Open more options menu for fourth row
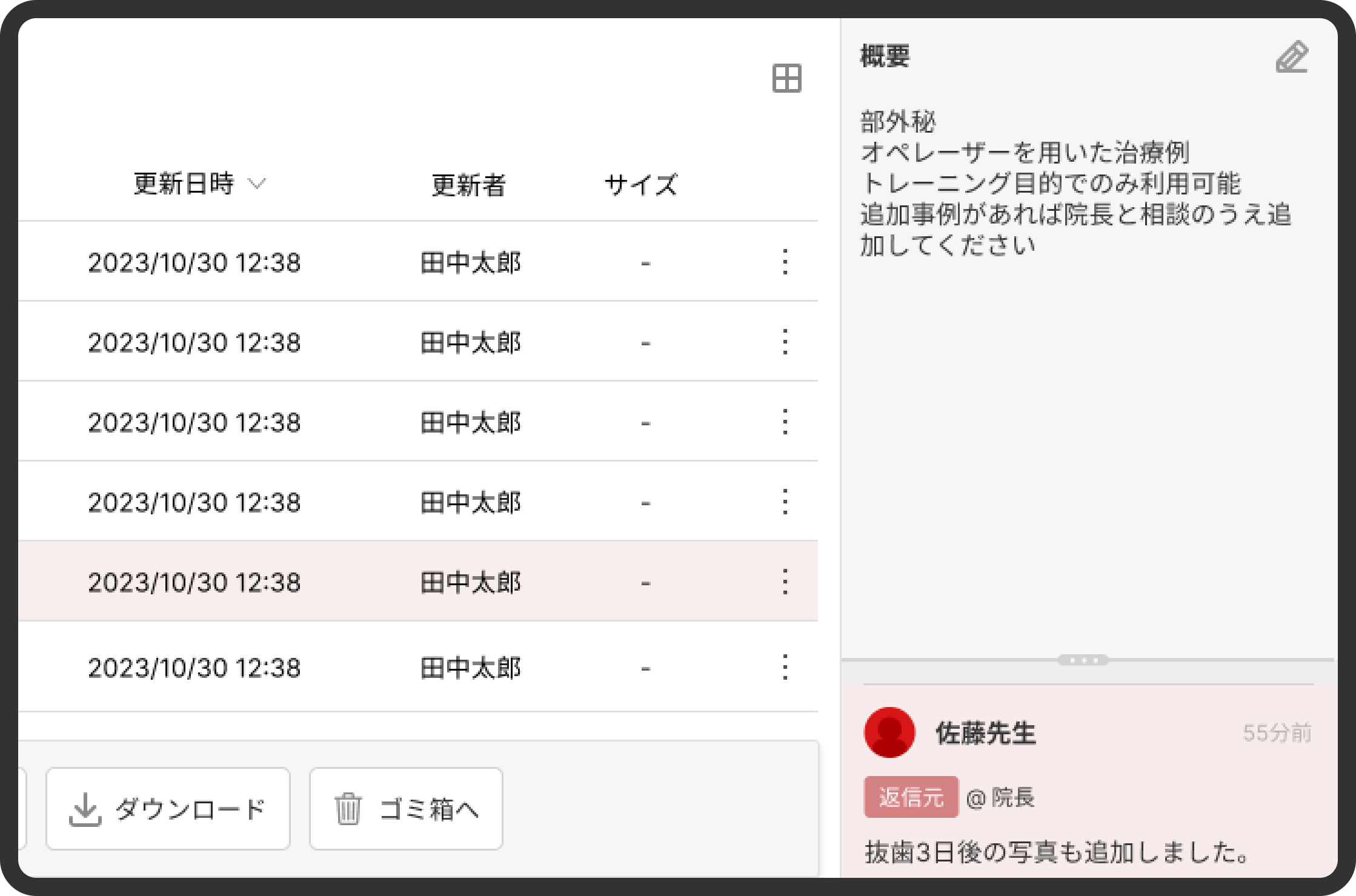 (x=785, y=502)
